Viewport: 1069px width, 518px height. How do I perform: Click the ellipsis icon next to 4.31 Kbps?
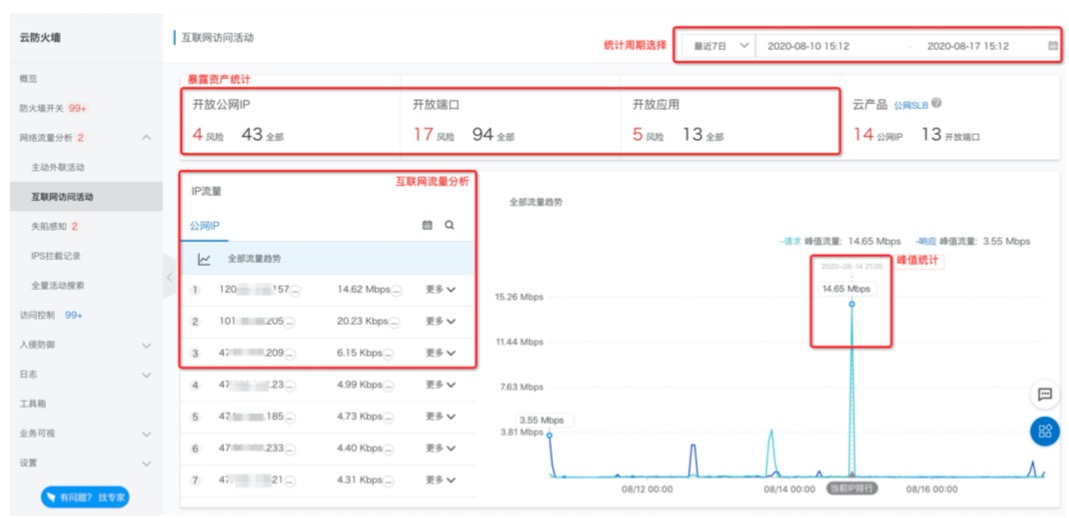(388, 481)
